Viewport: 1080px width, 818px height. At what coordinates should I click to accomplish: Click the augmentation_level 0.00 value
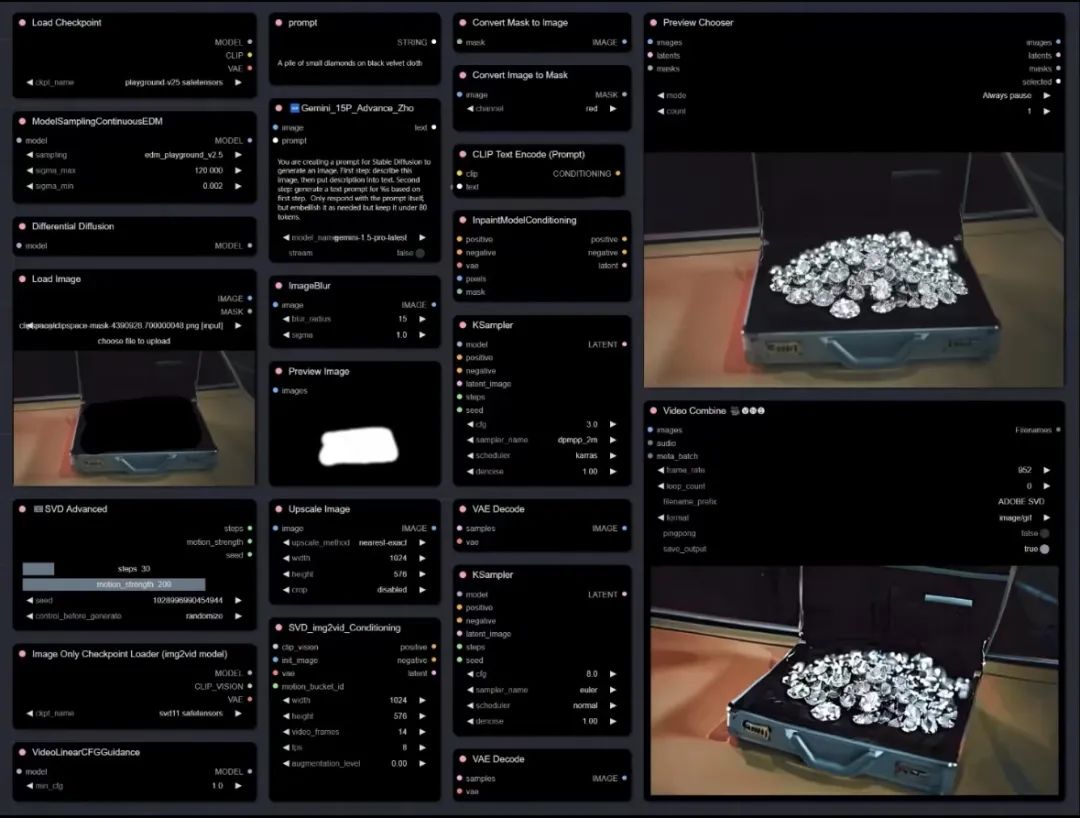(x=399, y=764)
